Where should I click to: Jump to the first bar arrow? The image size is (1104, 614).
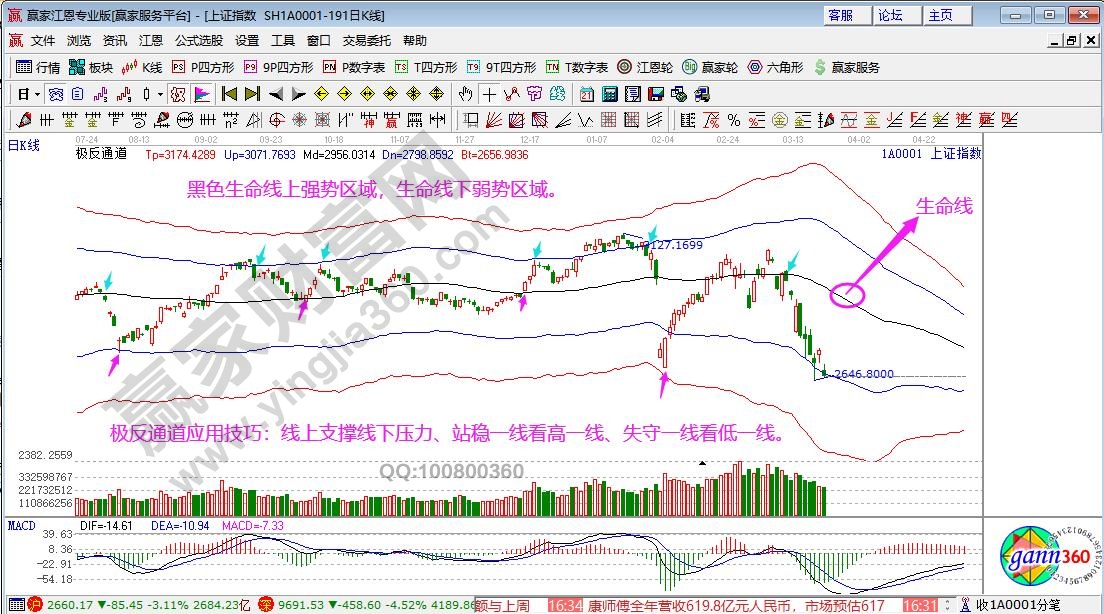(229, 94)
